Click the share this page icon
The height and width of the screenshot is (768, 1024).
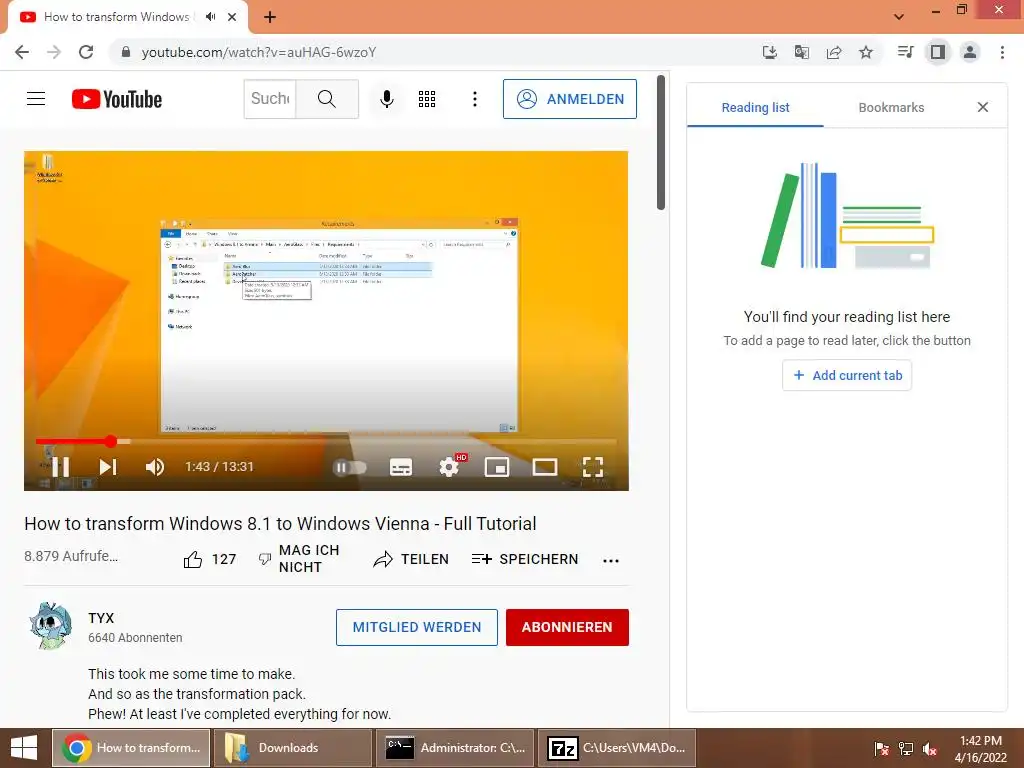(834, 52)
